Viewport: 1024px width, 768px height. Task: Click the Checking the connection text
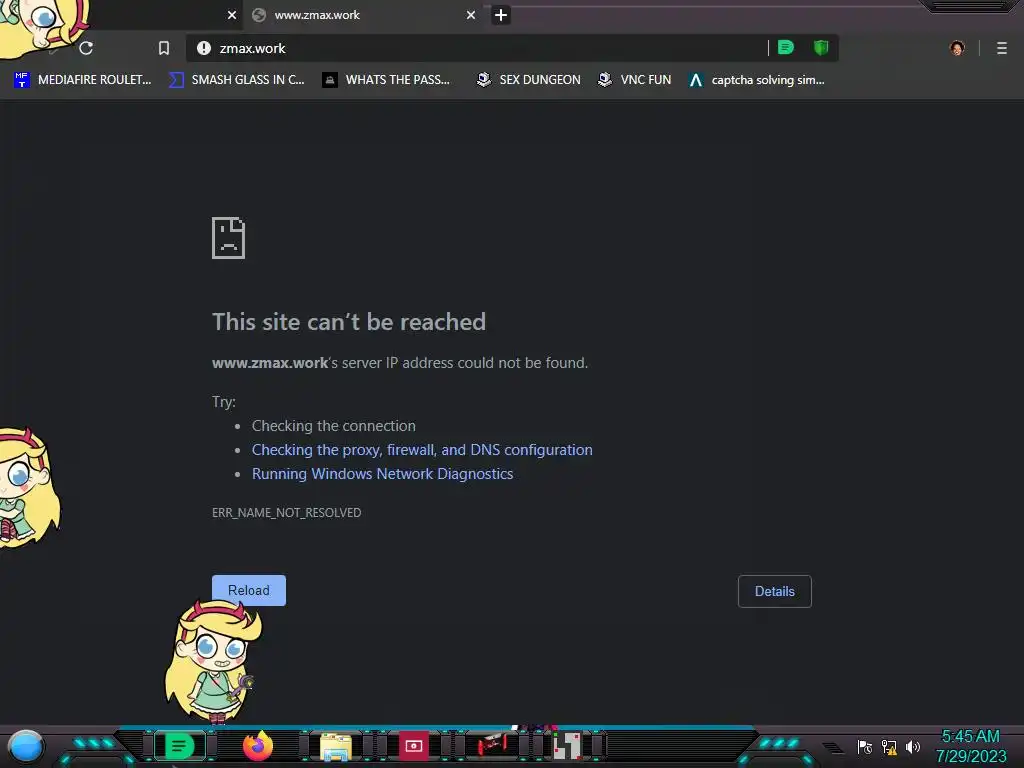point(334,426)
